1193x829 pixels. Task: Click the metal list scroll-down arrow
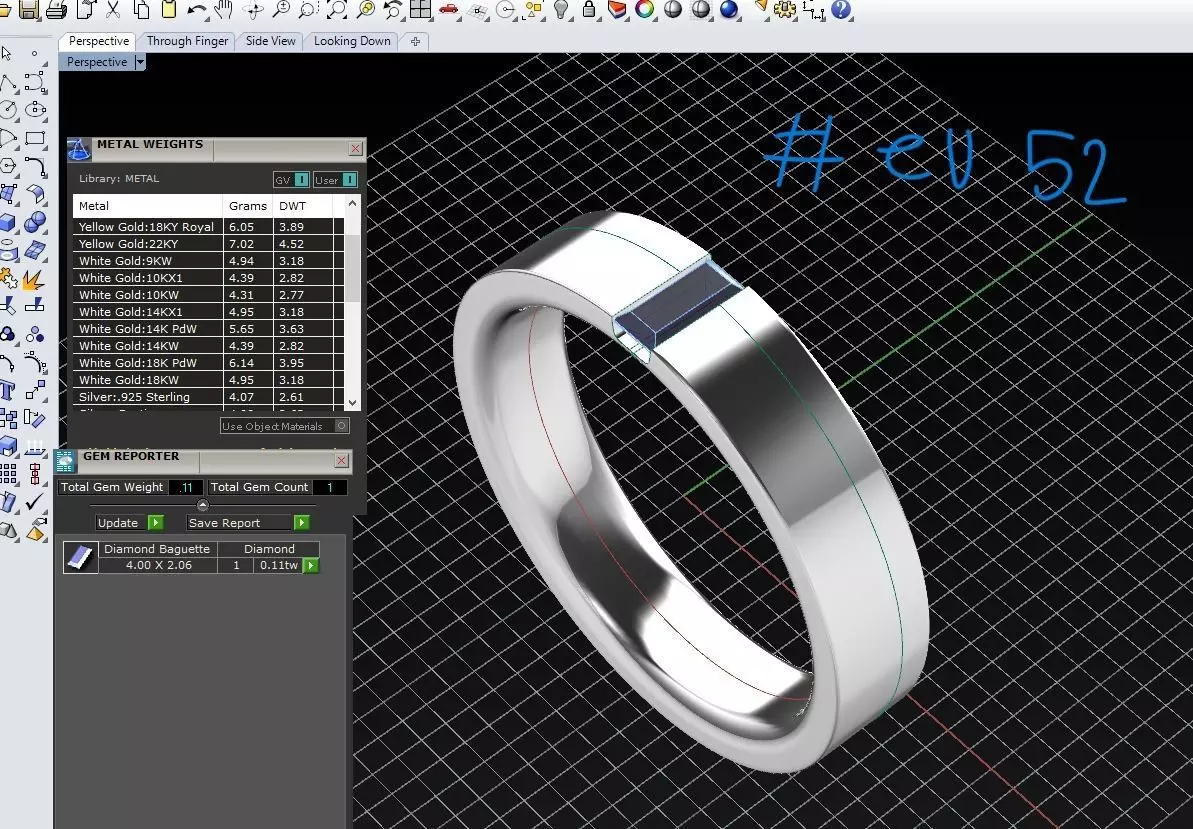coord(352,402)
